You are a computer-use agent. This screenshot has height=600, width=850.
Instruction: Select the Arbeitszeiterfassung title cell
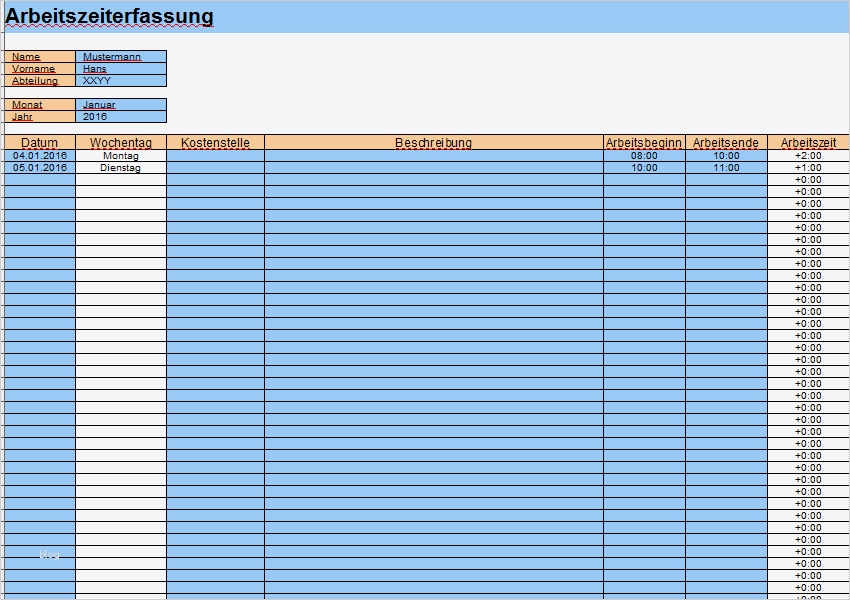tap(427, 16)
